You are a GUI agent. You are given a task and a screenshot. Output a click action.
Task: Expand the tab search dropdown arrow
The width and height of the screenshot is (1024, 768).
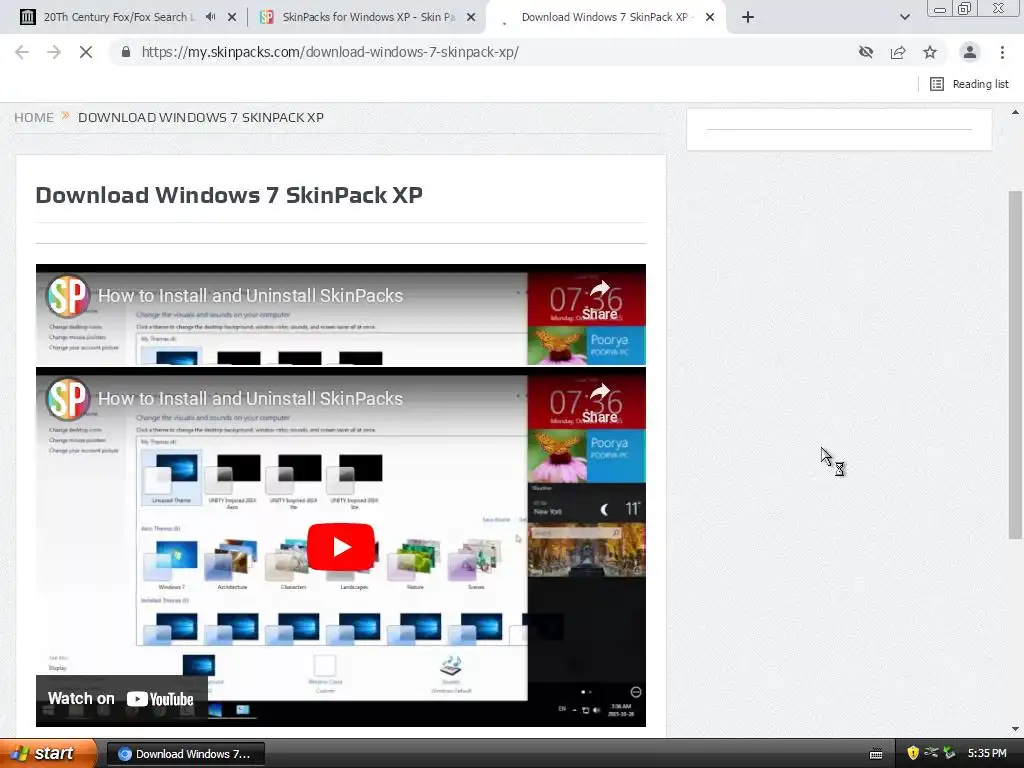[x=904, y=17]
